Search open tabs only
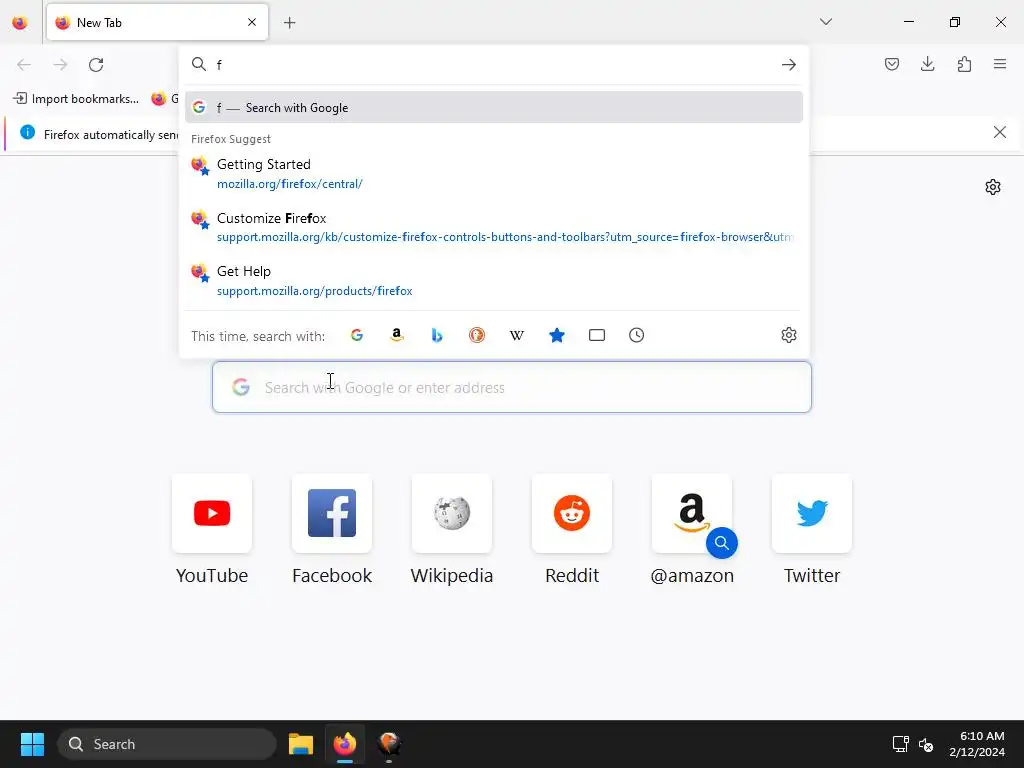The width and height of the screenshot is (1024, 768). (597, 336)
